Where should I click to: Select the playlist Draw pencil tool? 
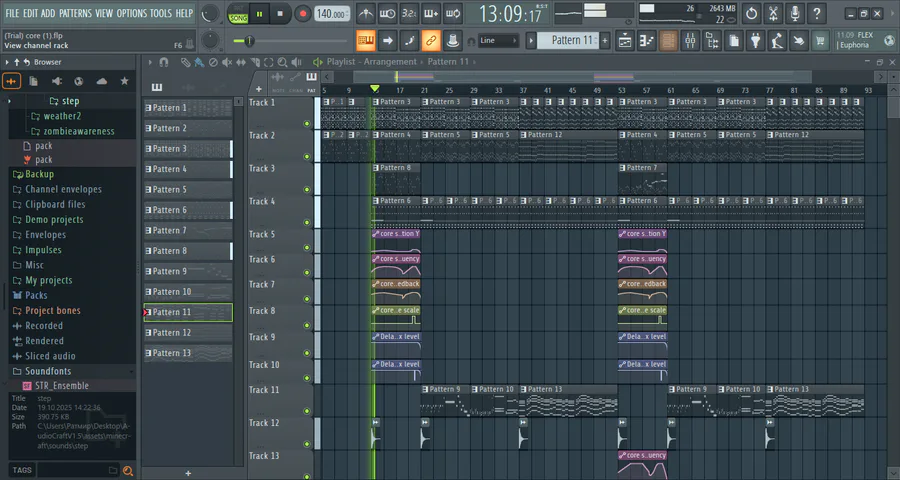185,62
